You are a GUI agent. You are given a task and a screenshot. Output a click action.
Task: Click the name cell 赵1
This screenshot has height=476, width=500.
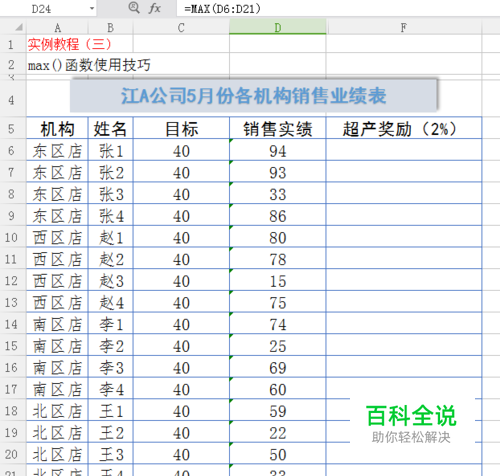coord(111,237)
